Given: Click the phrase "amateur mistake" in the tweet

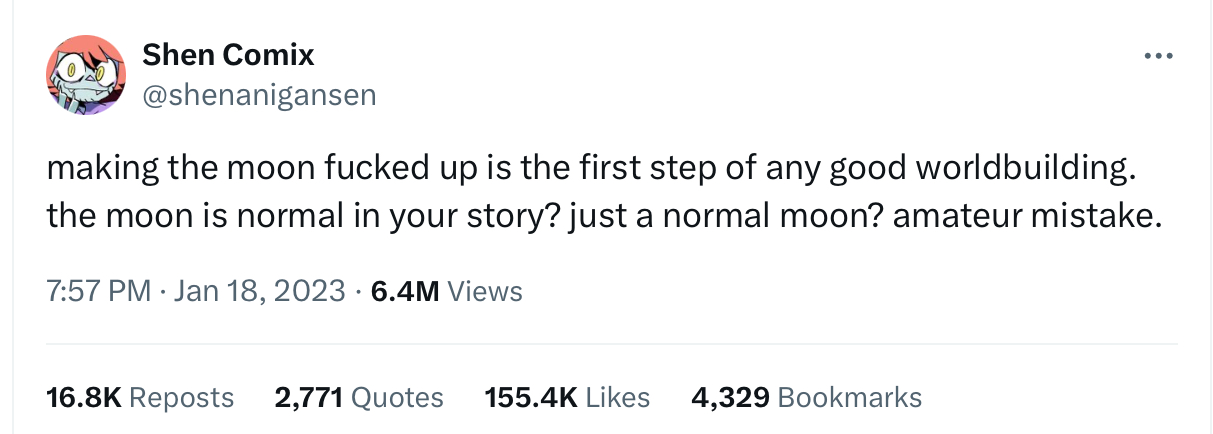Looking at the screenshot, I should (1027, 215).
